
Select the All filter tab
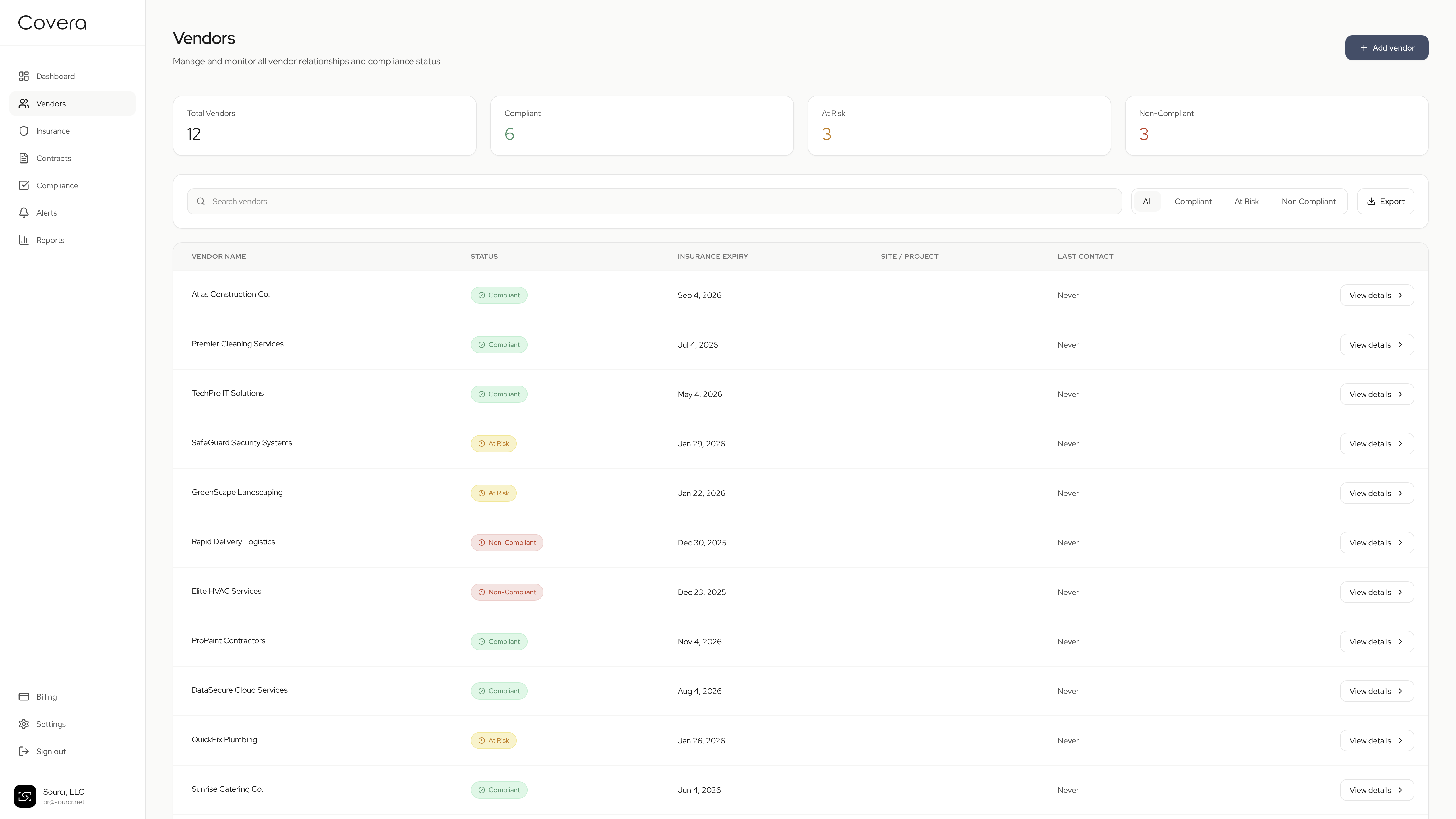coord(1147,202)
